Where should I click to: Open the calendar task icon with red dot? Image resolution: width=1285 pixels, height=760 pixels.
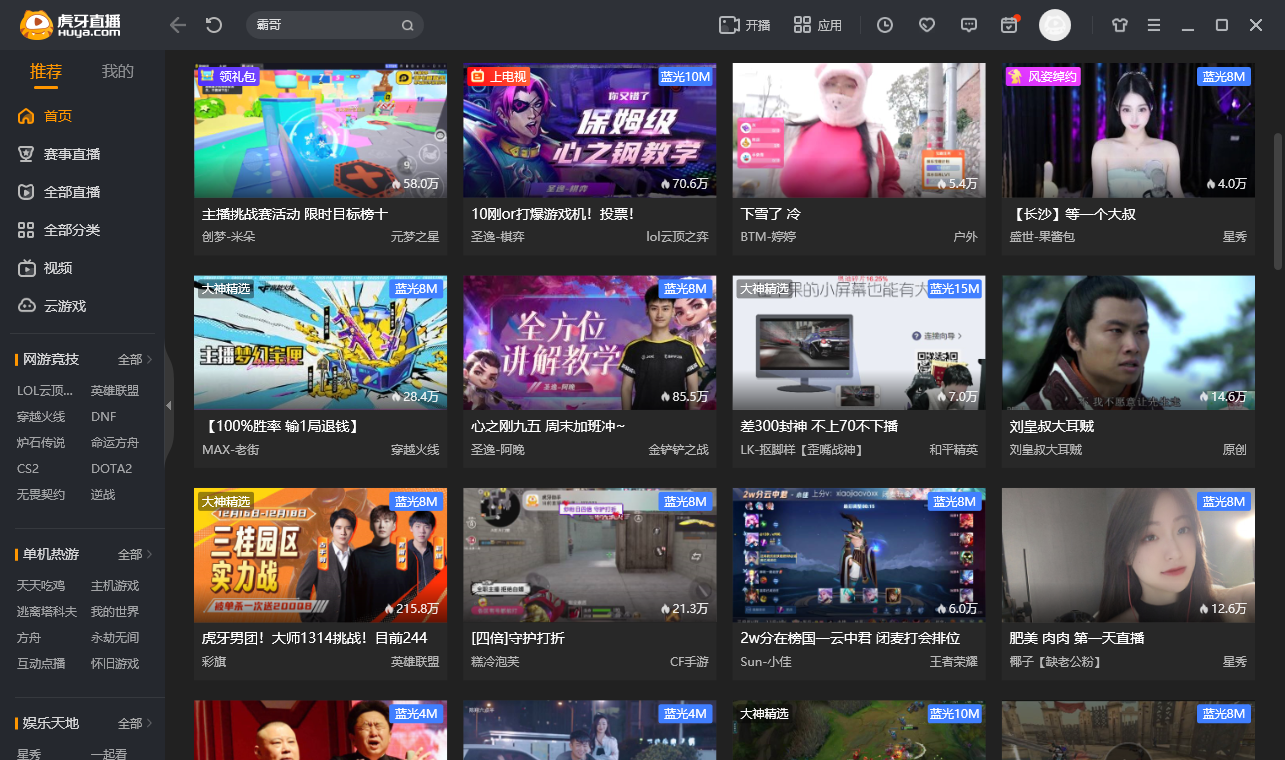click(x=1009, y=25)
